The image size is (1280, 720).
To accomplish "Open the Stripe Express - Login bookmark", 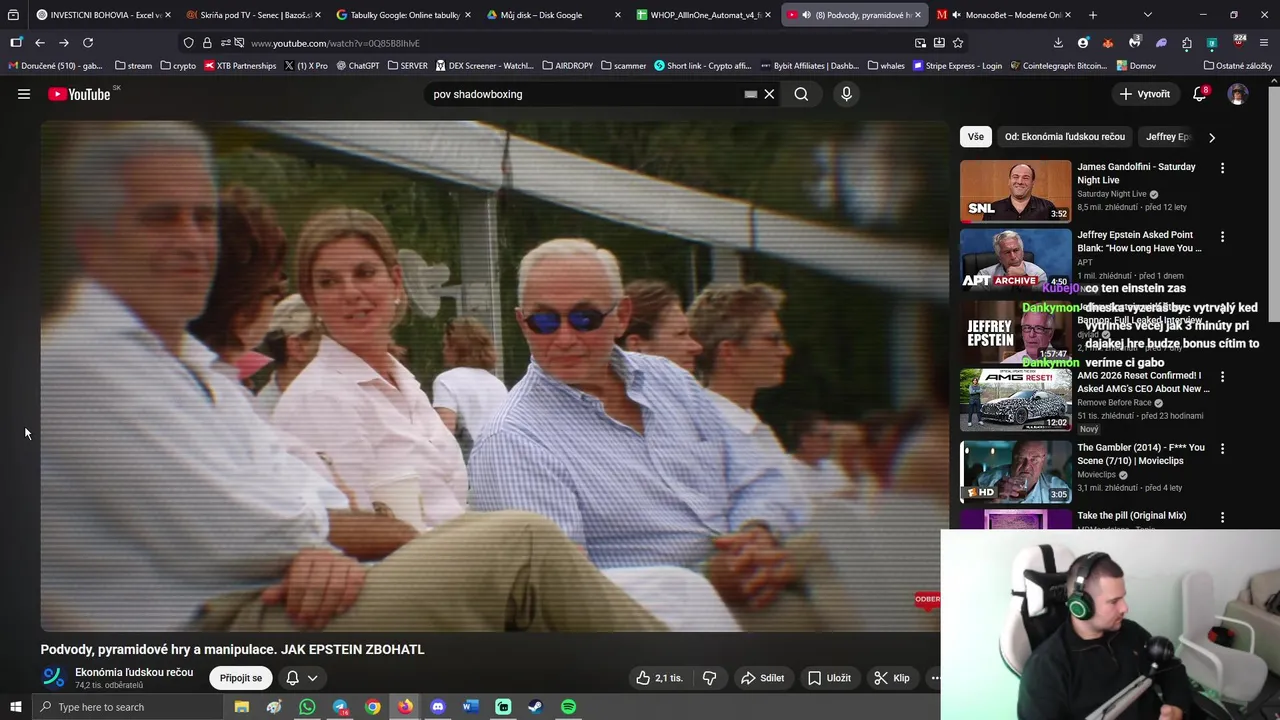I will coord(957,65).
